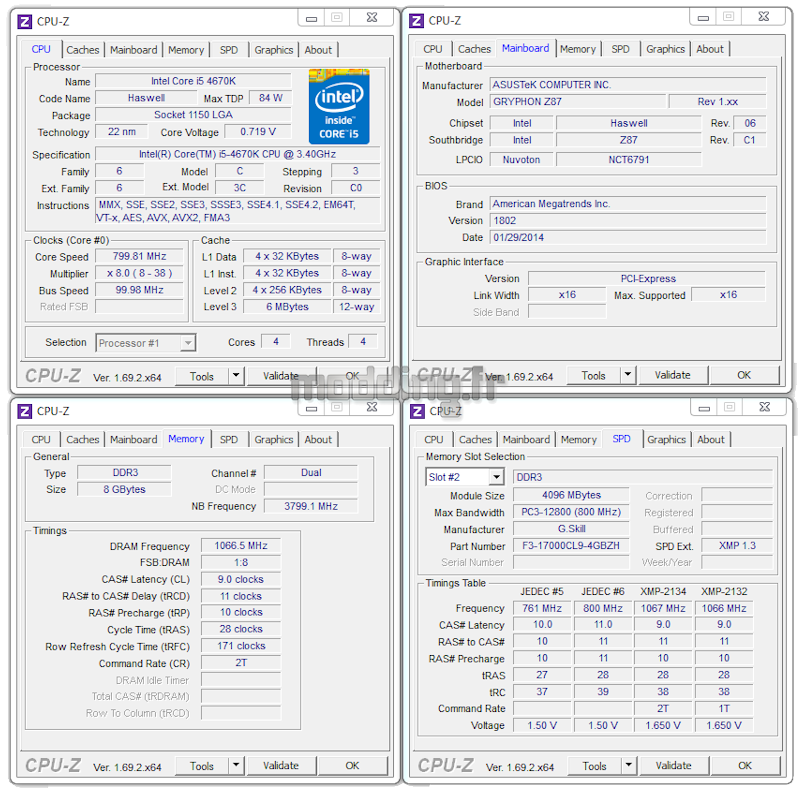
Task: Open Mainboard tab in CPU window
Action: (134, 50)
